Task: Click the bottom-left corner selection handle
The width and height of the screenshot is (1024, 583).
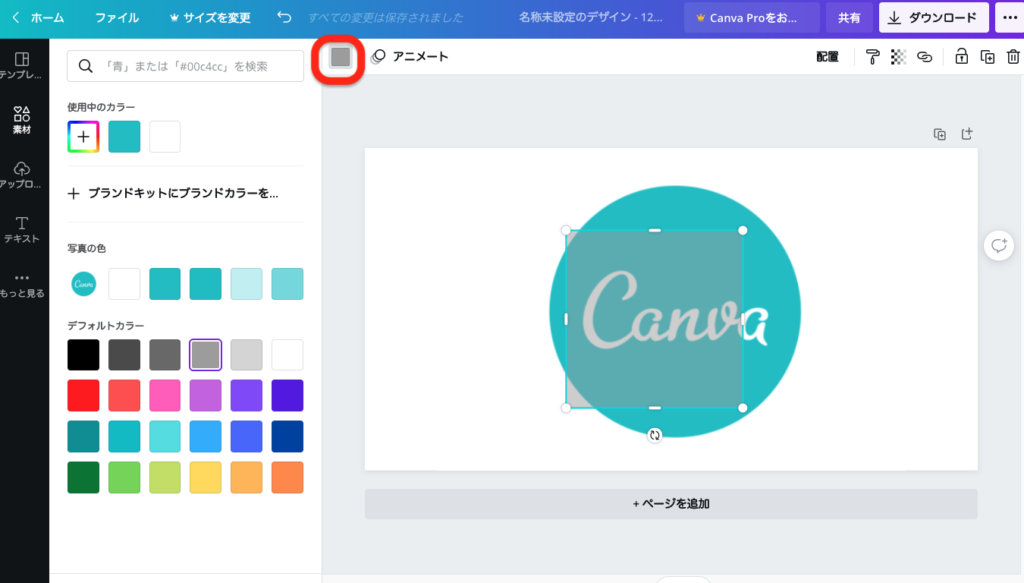Action: [566, 408]
